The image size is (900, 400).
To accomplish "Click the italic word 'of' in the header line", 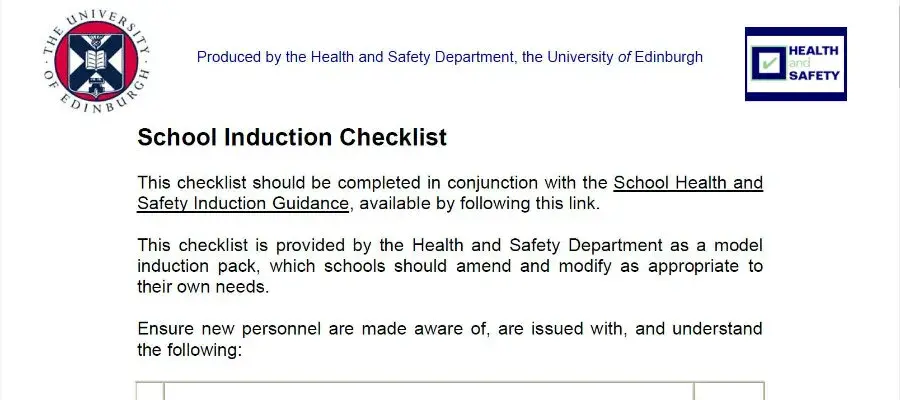I will (x=624, y=57).
